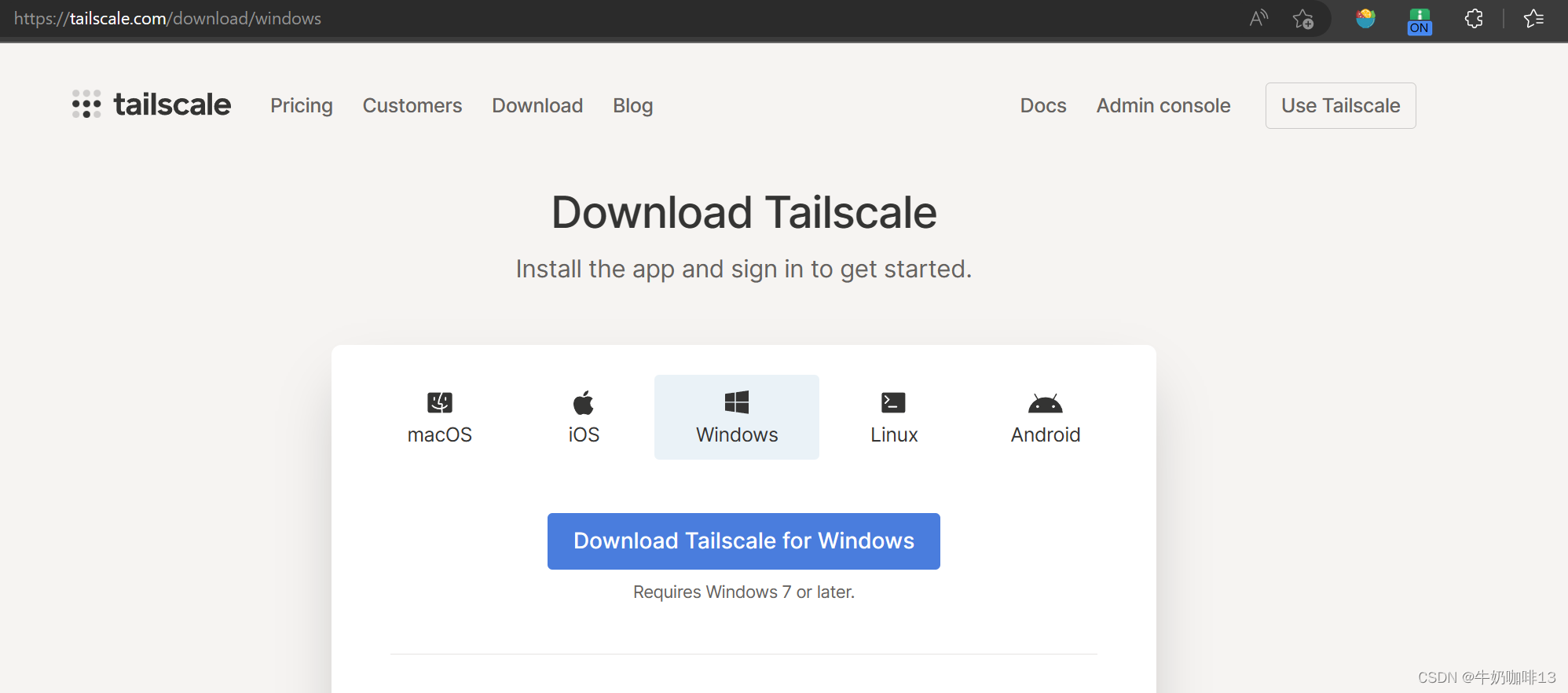Viewport: 1568px width, 693px height.
Task: Open the Favorites list icon
Action: (1533, 18)
